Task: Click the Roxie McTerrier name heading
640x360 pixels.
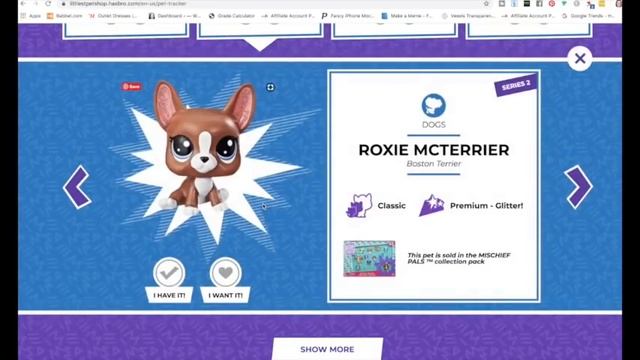Action: tap(433, 150)
